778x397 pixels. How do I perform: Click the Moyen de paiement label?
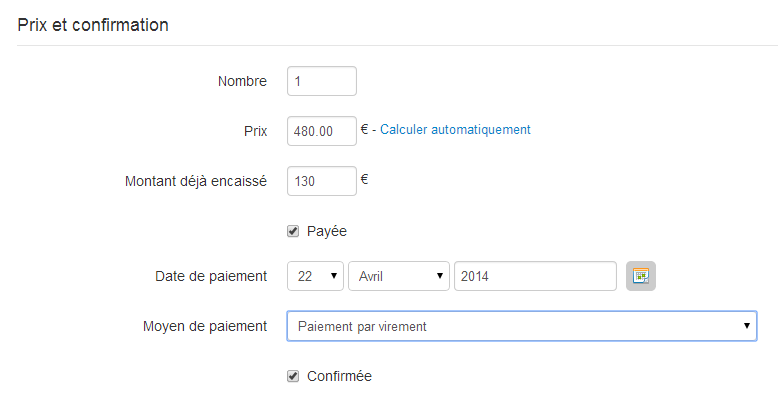coord(205,326)
